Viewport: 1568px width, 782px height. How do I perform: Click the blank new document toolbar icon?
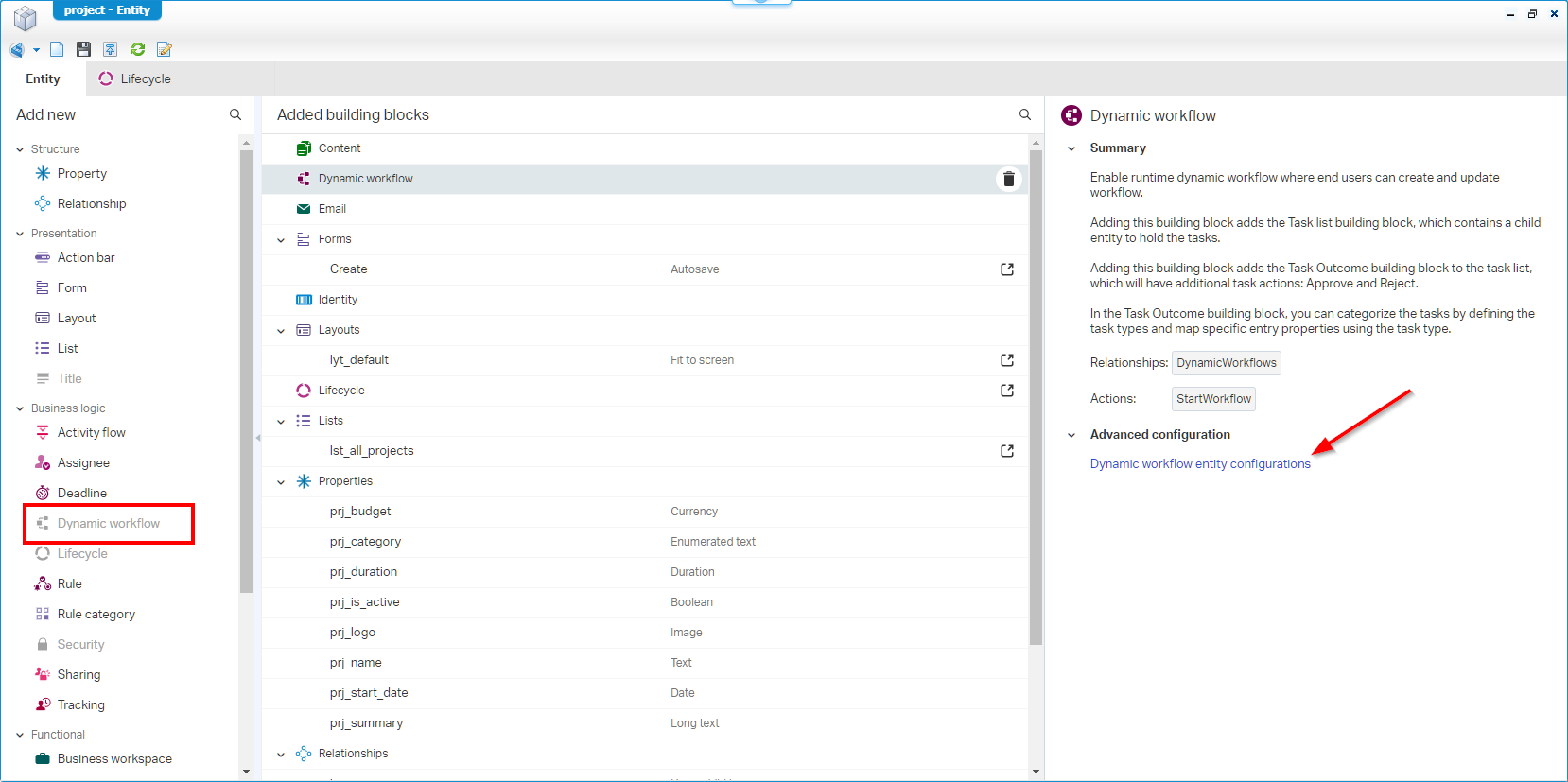pos(57,49)
